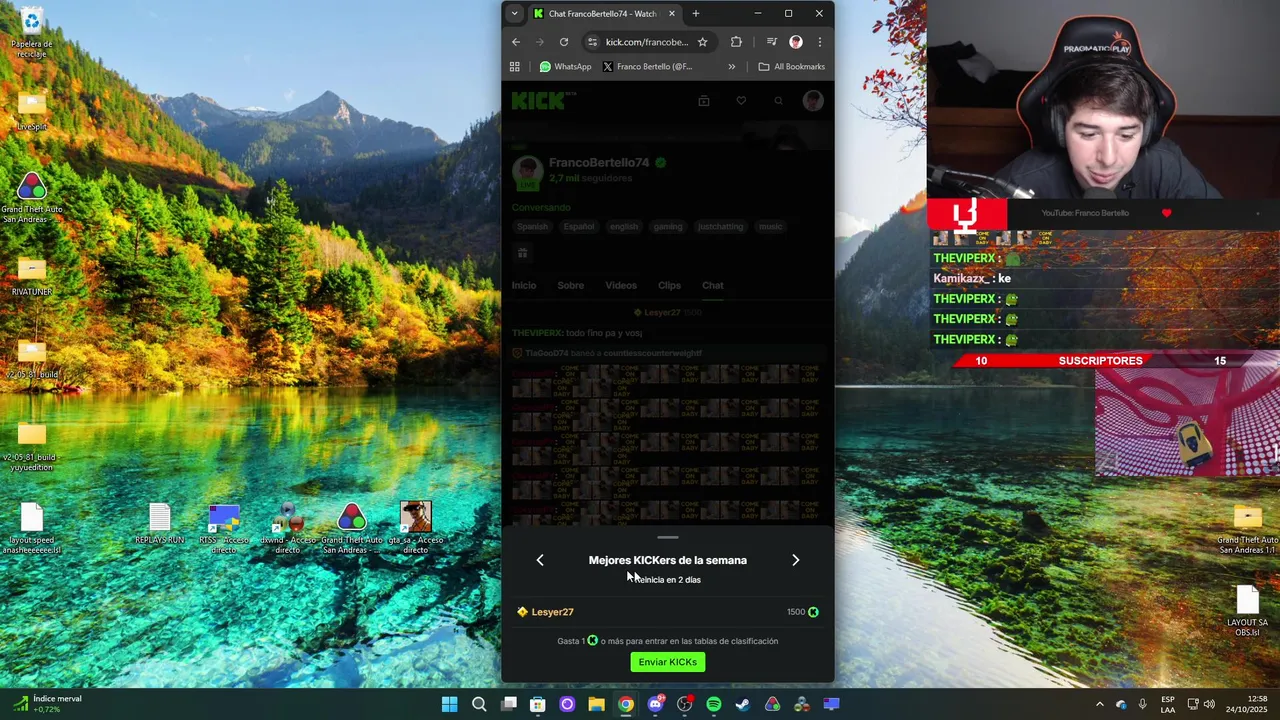Viewport: 1280px width, 720px height.
Task: Click the Enviar KICKs button
Action: (668, 662)
